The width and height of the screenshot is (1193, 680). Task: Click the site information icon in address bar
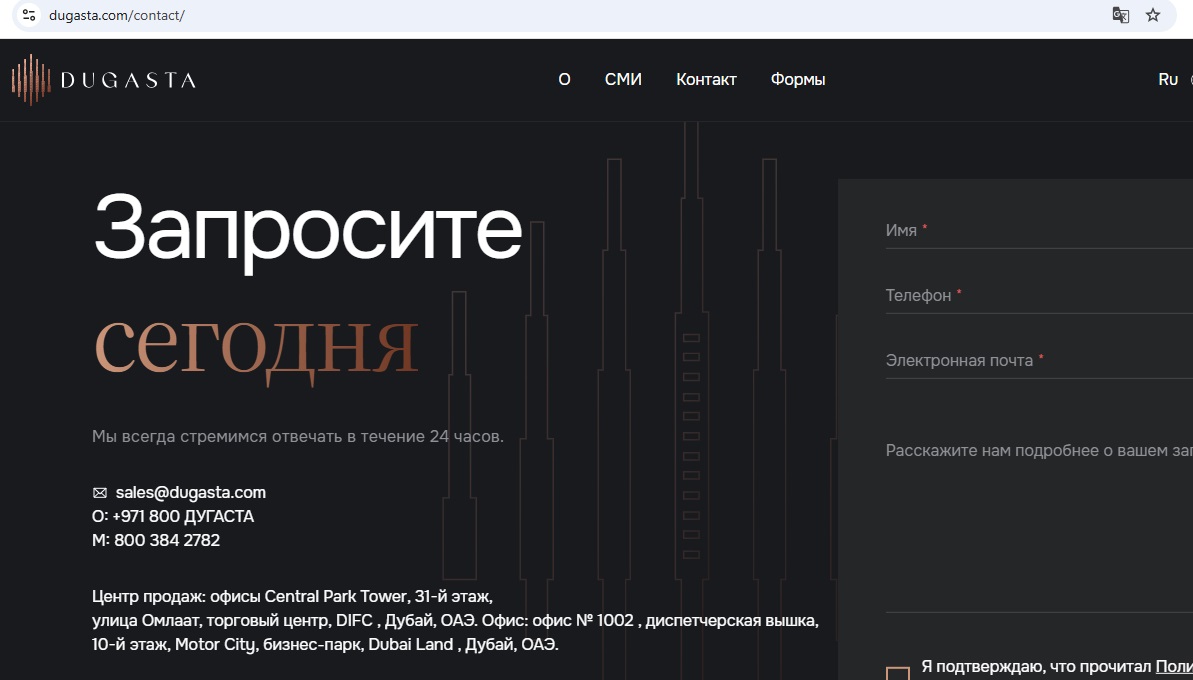(28, 15)
